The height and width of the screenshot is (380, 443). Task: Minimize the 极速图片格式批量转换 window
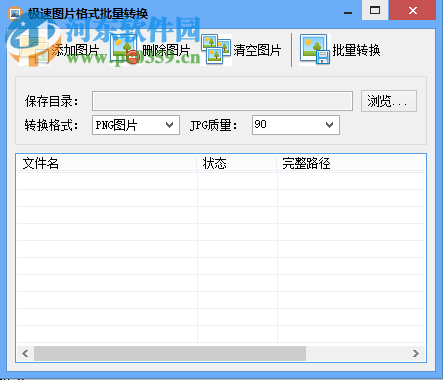[x=348, y=12]
